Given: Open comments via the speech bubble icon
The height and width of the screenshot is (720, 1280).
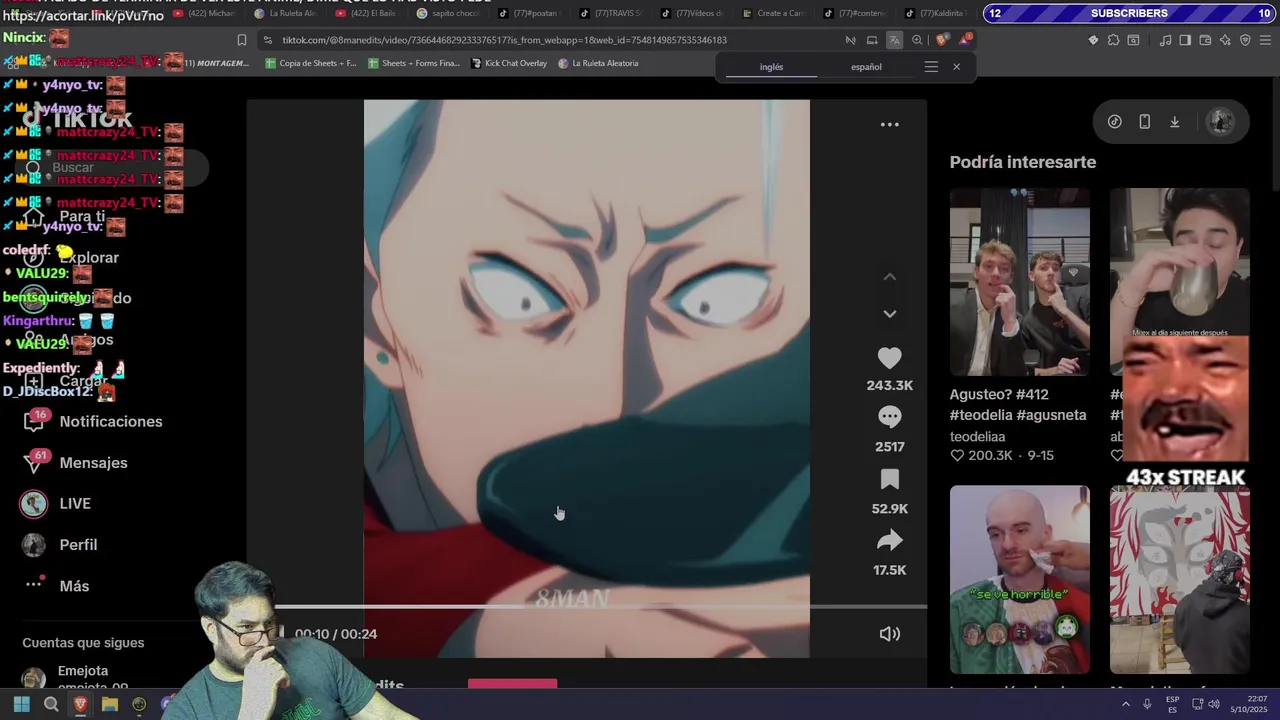Looking at the screenshot, I should click(x=889, y=416).
